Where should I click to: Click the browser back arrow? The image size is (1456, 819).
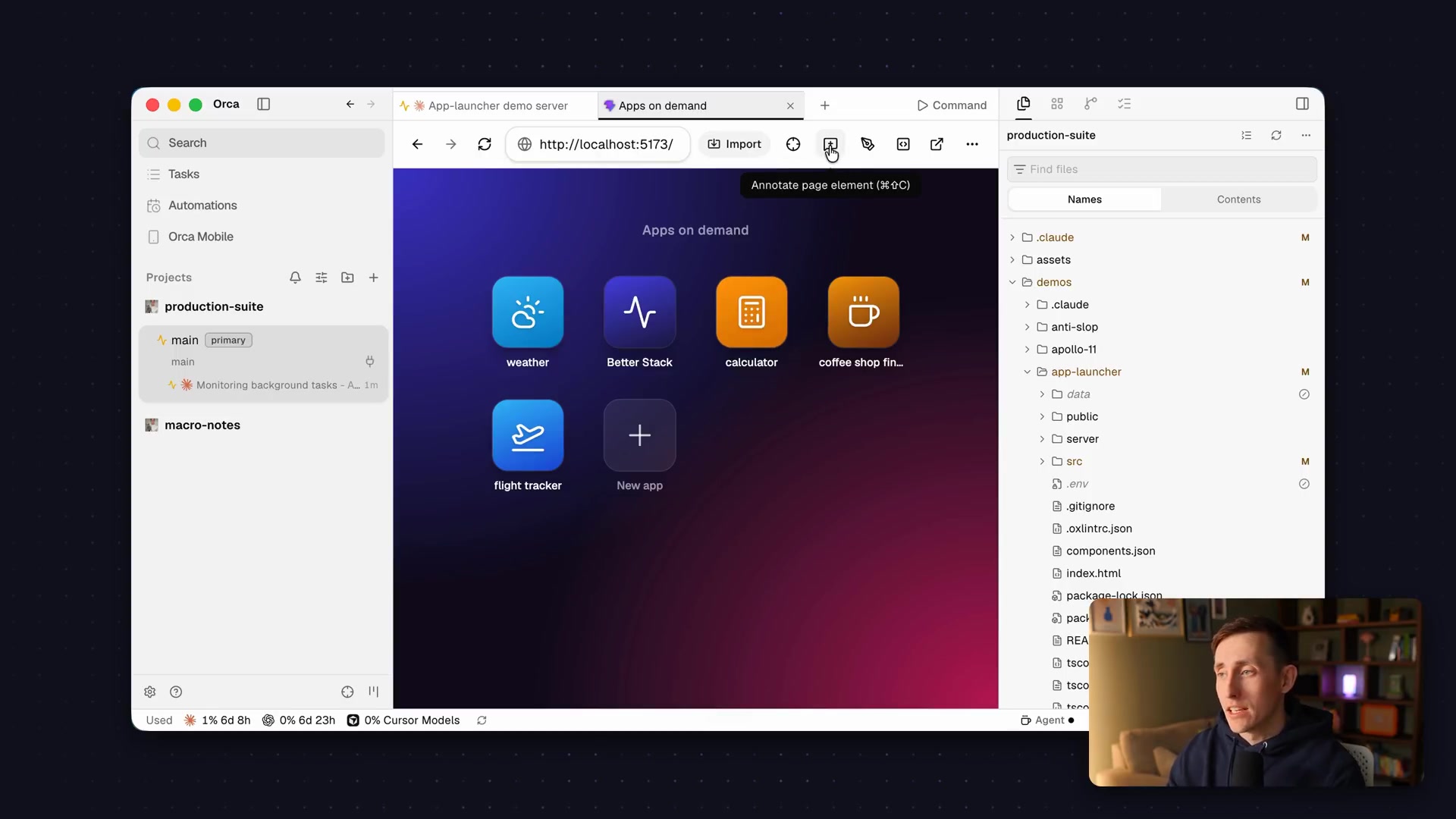click(417, 144)
